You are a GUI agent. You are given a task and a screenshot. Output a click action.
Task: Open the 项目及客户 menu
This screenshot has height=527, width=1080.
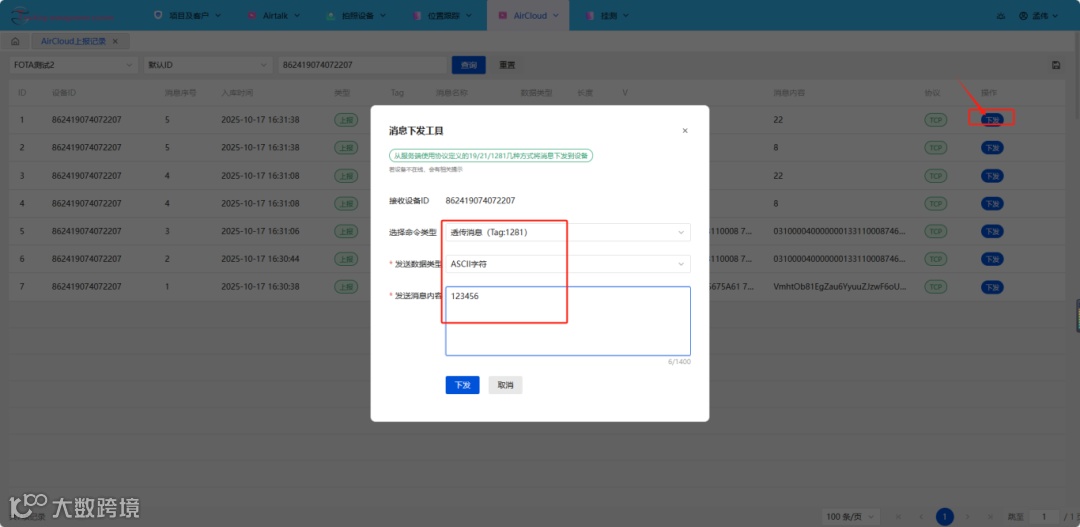(187, 15)
